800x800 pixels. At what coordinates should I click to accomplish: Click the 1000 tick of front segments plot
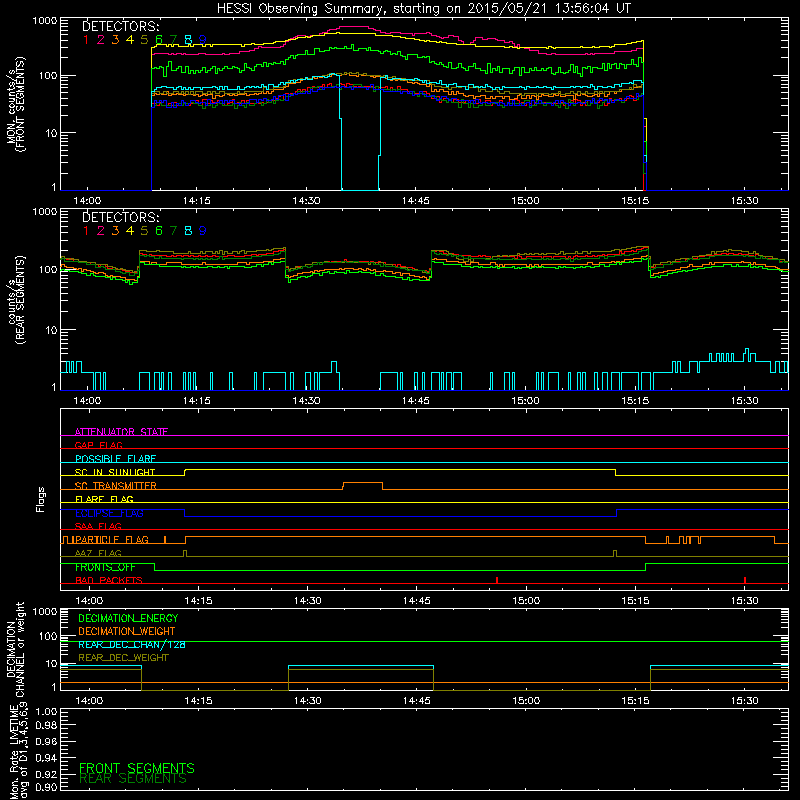[x=45, y=21]
